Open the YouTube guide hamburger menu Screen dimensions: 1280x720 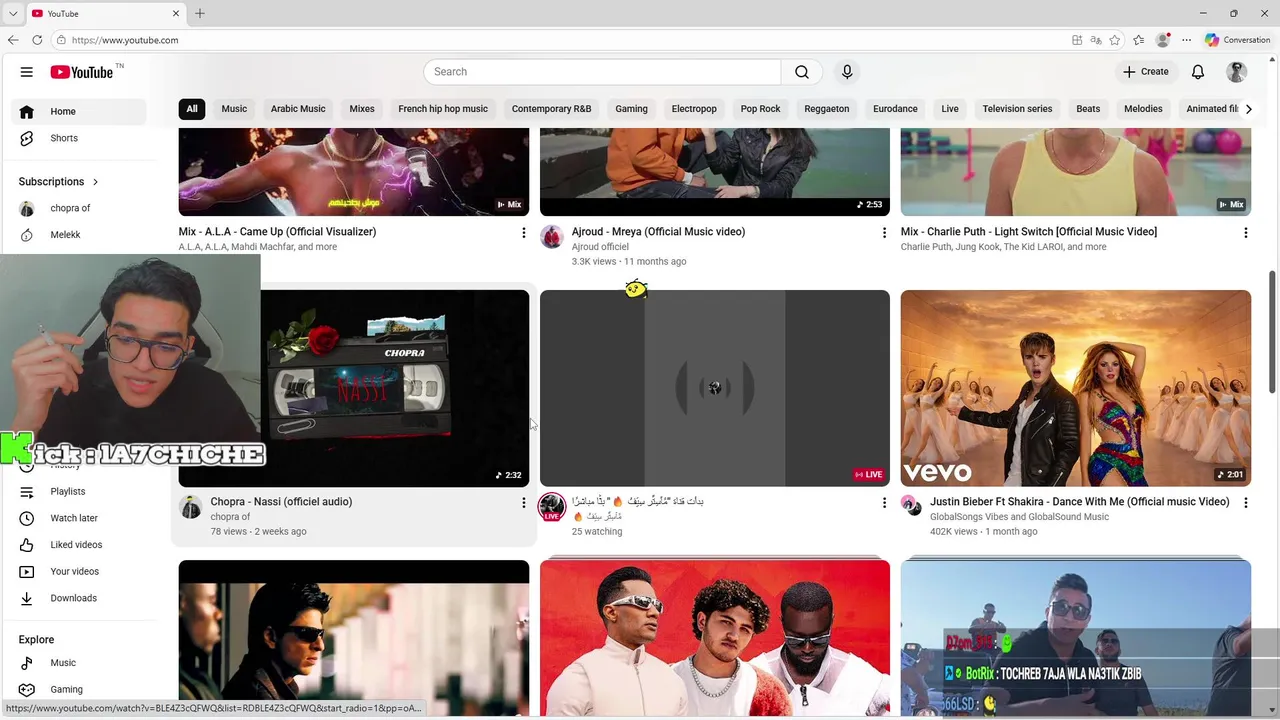27,72
